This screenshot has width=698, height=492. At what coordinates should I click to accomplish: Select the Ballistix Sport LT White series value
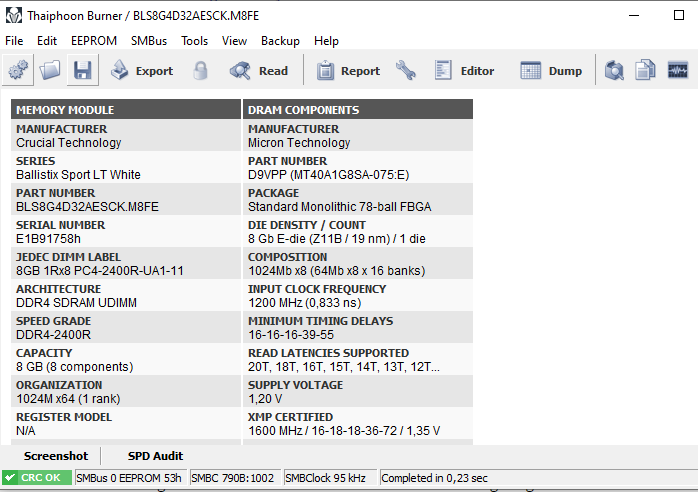click(78, 175)
